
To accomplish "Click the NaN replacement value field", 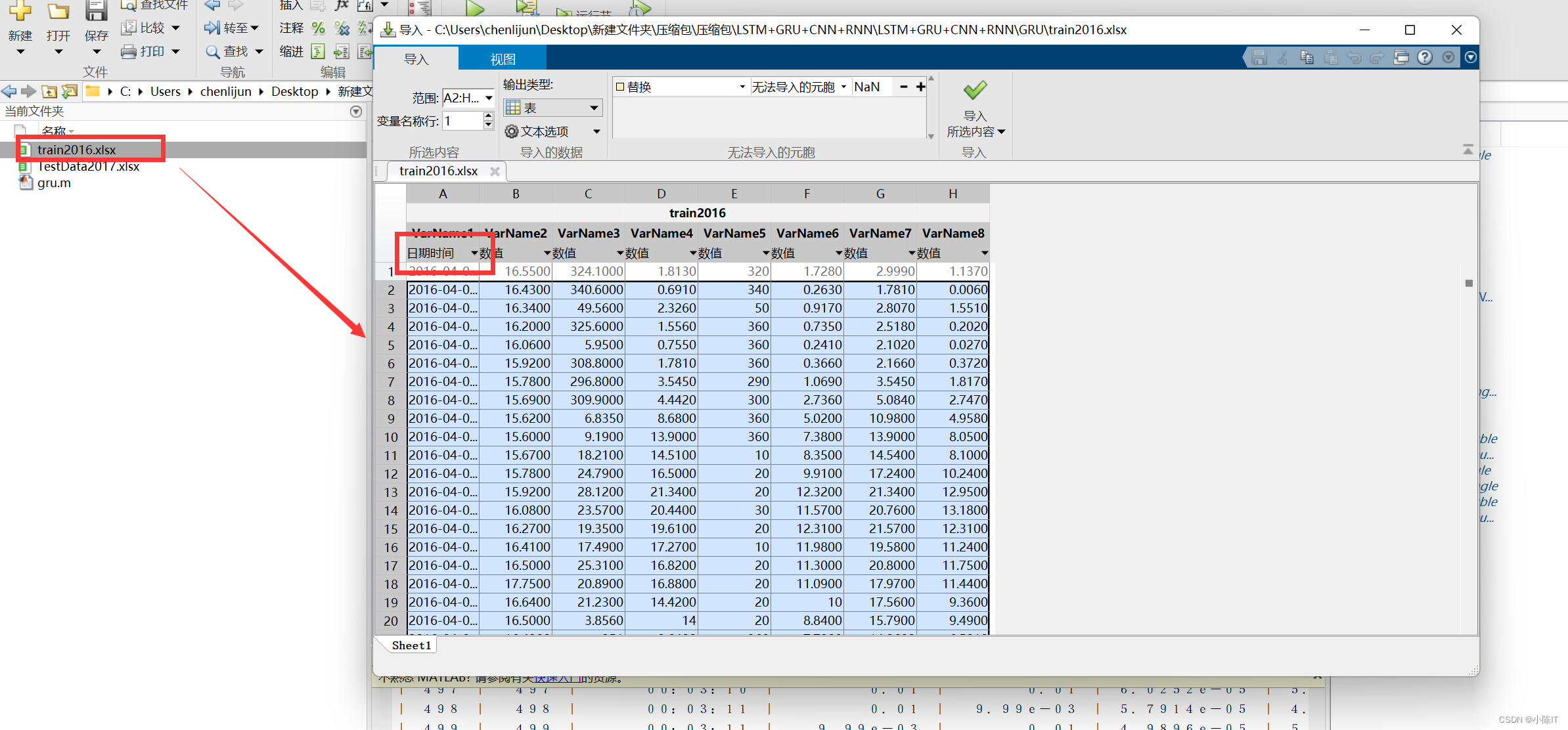I will tap(872, 87).
